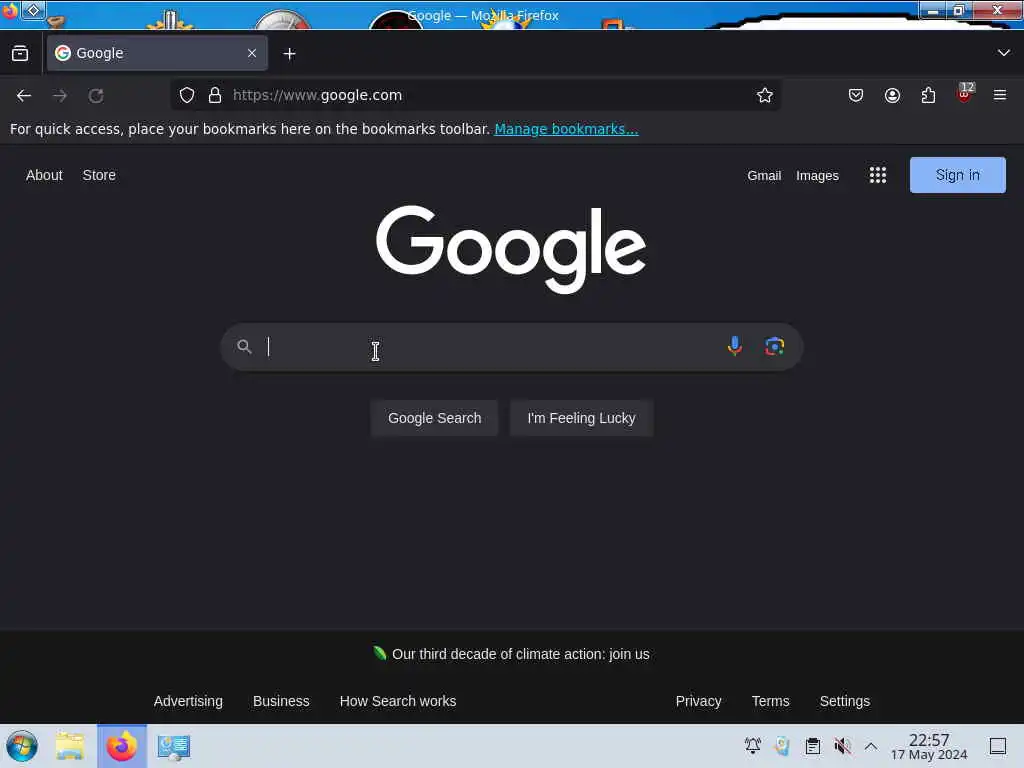This screenshot has height=768, width=1024.
Task: Search by image with Lens camera icon
Action: (x=775, y=346)
